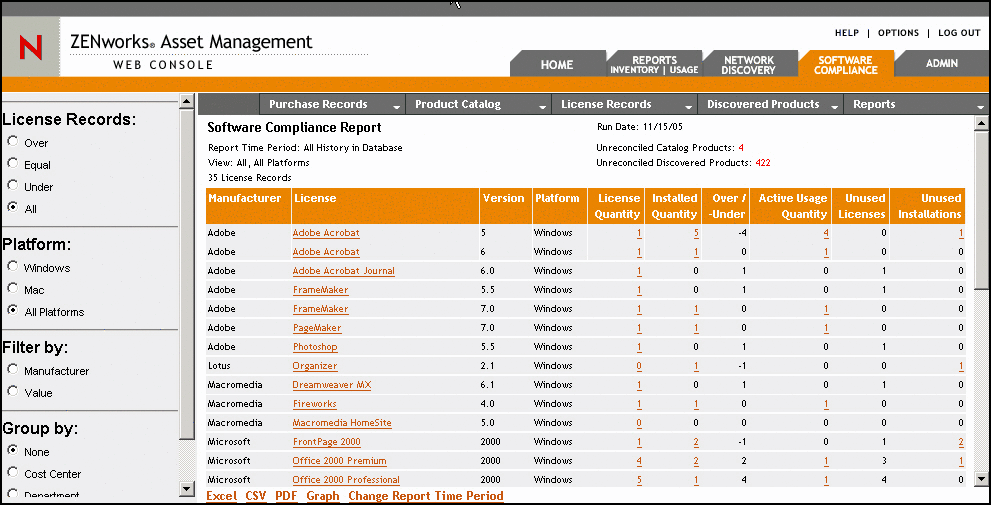
Task: Open the Adobe Acrobat Journal license
Action: click(x=344, y=271)
